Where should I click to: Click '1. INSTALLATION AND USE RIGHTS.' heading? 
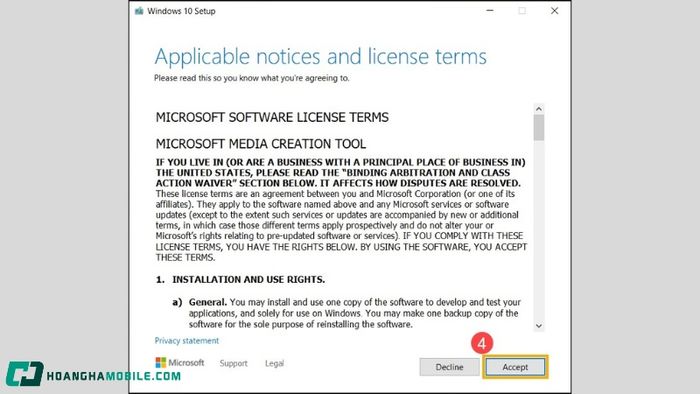coord(240,279)
